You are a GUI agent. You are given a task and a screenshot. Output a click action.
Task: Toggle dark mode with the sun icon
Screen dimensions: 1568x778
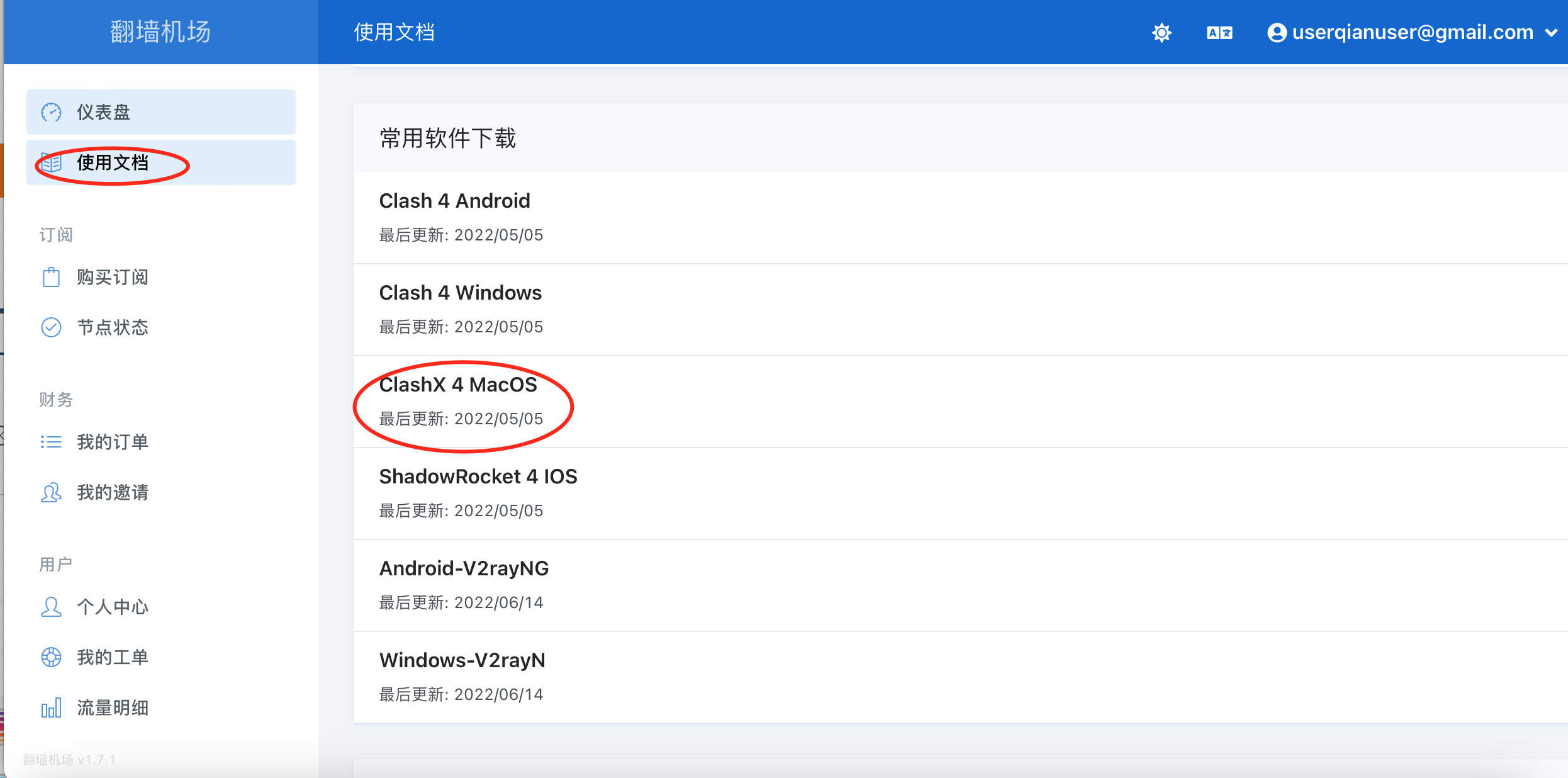1162,33
